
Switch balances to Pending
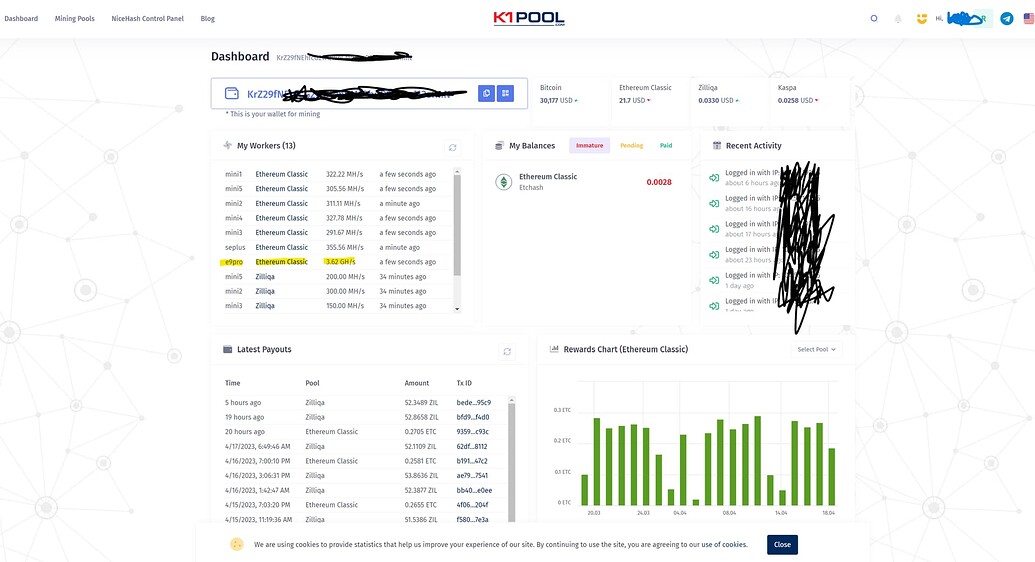tap(632, 145)
